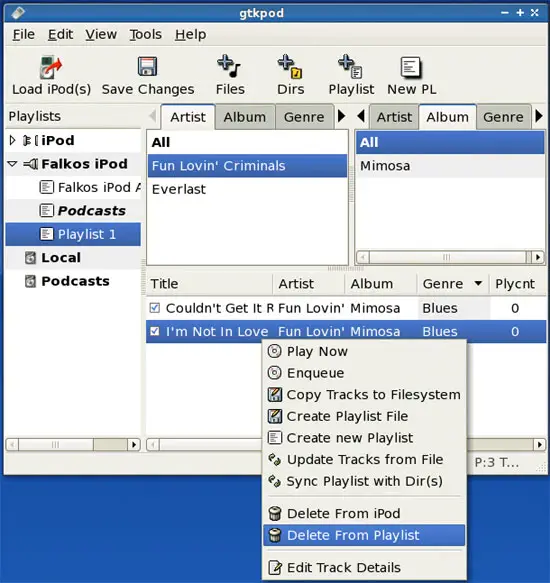Click the Artist column header in track list

(308, 284)
